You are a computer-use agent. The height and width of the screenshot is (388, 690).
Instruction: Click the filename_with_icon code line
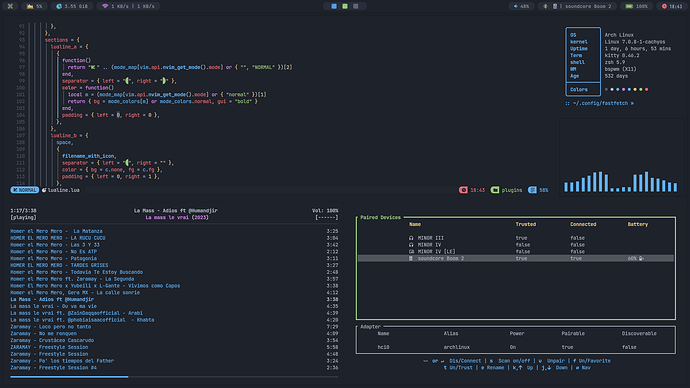[89, 156]
